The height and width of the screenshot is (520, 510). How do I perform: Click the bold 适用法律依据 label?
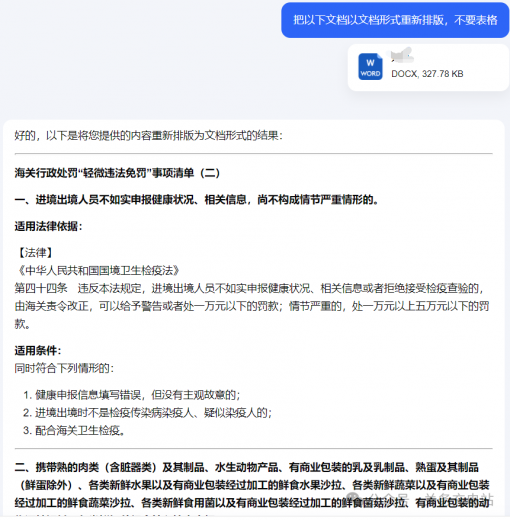[x=48, y=226]
